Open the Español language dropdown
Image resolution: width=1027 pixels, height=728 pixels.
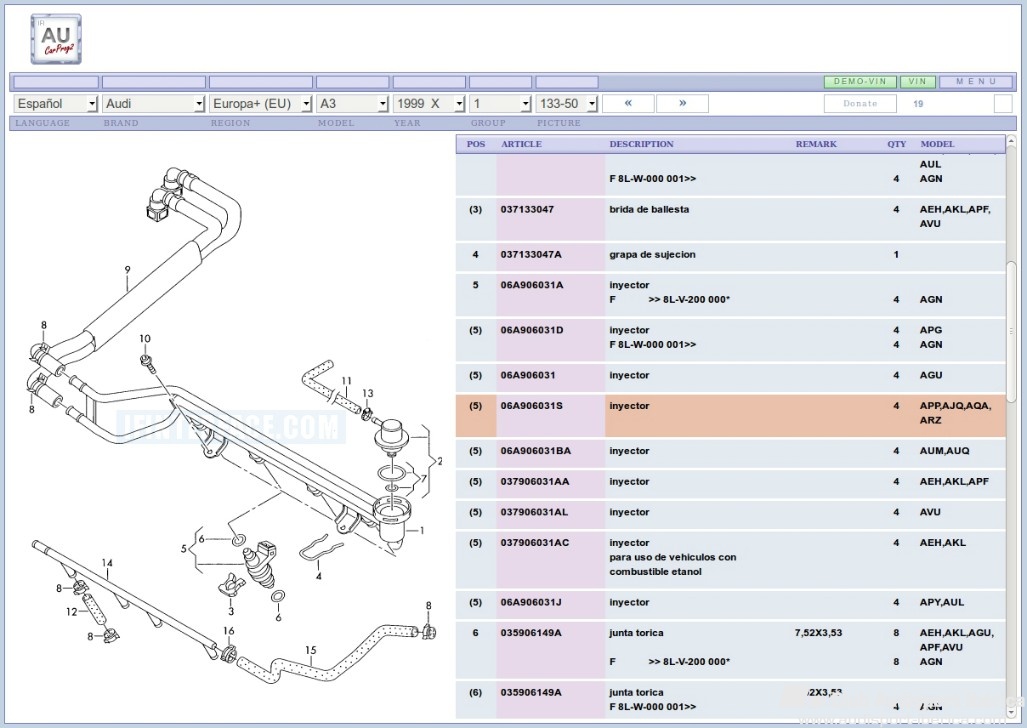click(56, 104)
